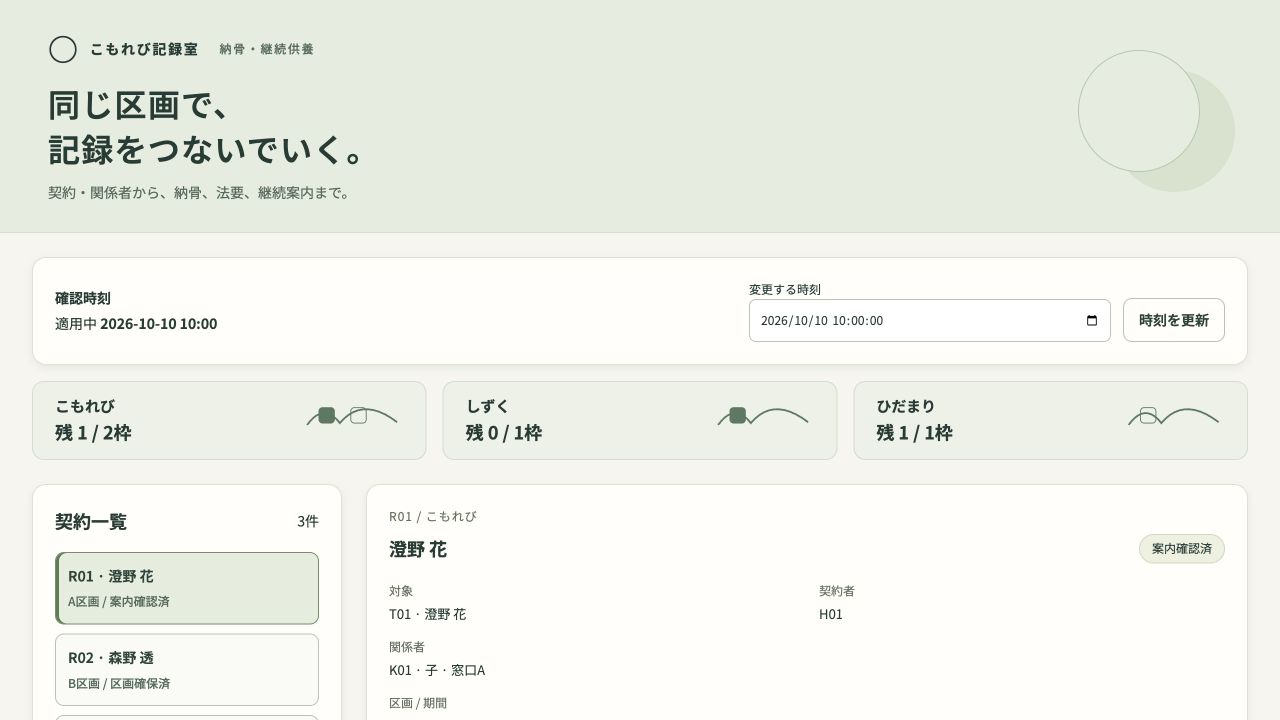1280x720 pixels.
Task: Click the B区画 / 区画確保済 line under R02
Action: coord(119,684)
